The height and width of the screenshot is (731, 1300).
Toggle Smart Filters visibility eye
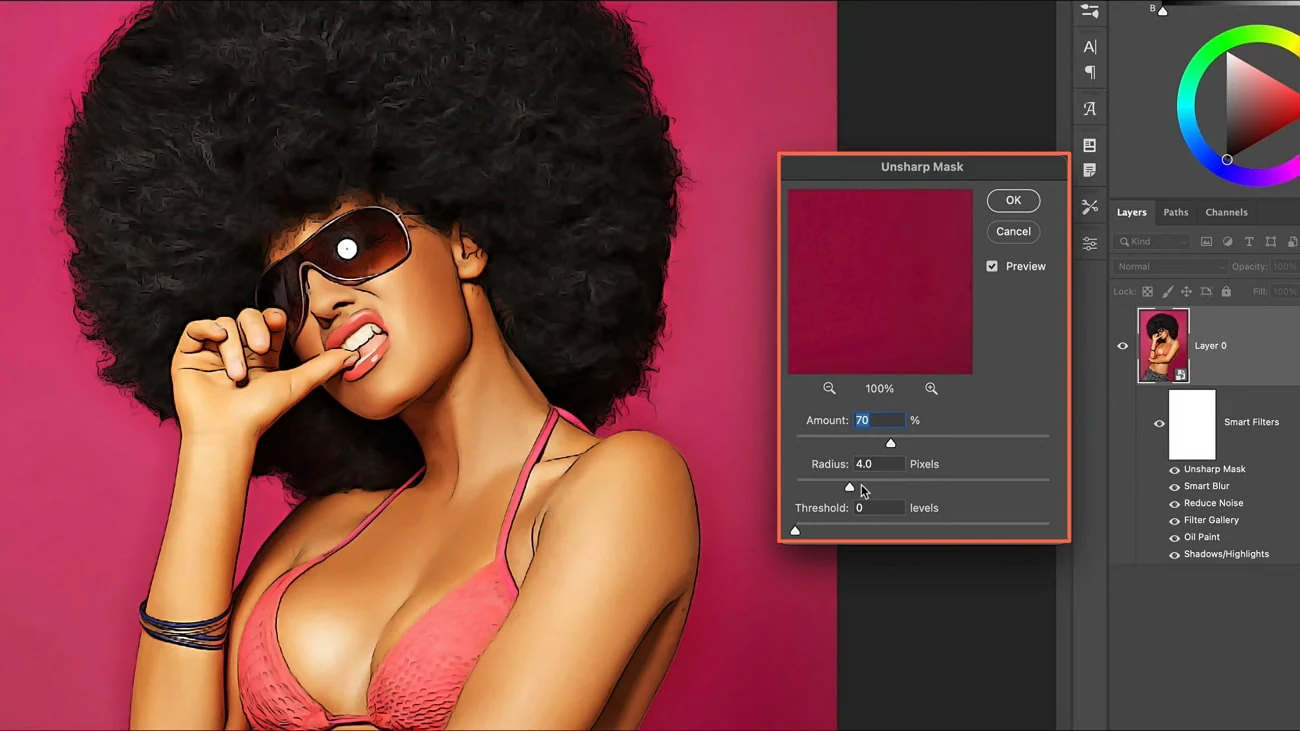pyautogui.click(x=1159, y=423)
